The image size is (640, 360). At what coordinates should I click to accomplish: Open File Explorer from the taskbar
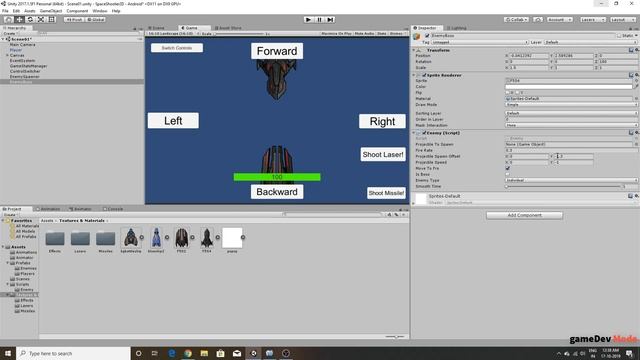coord(204,353)
